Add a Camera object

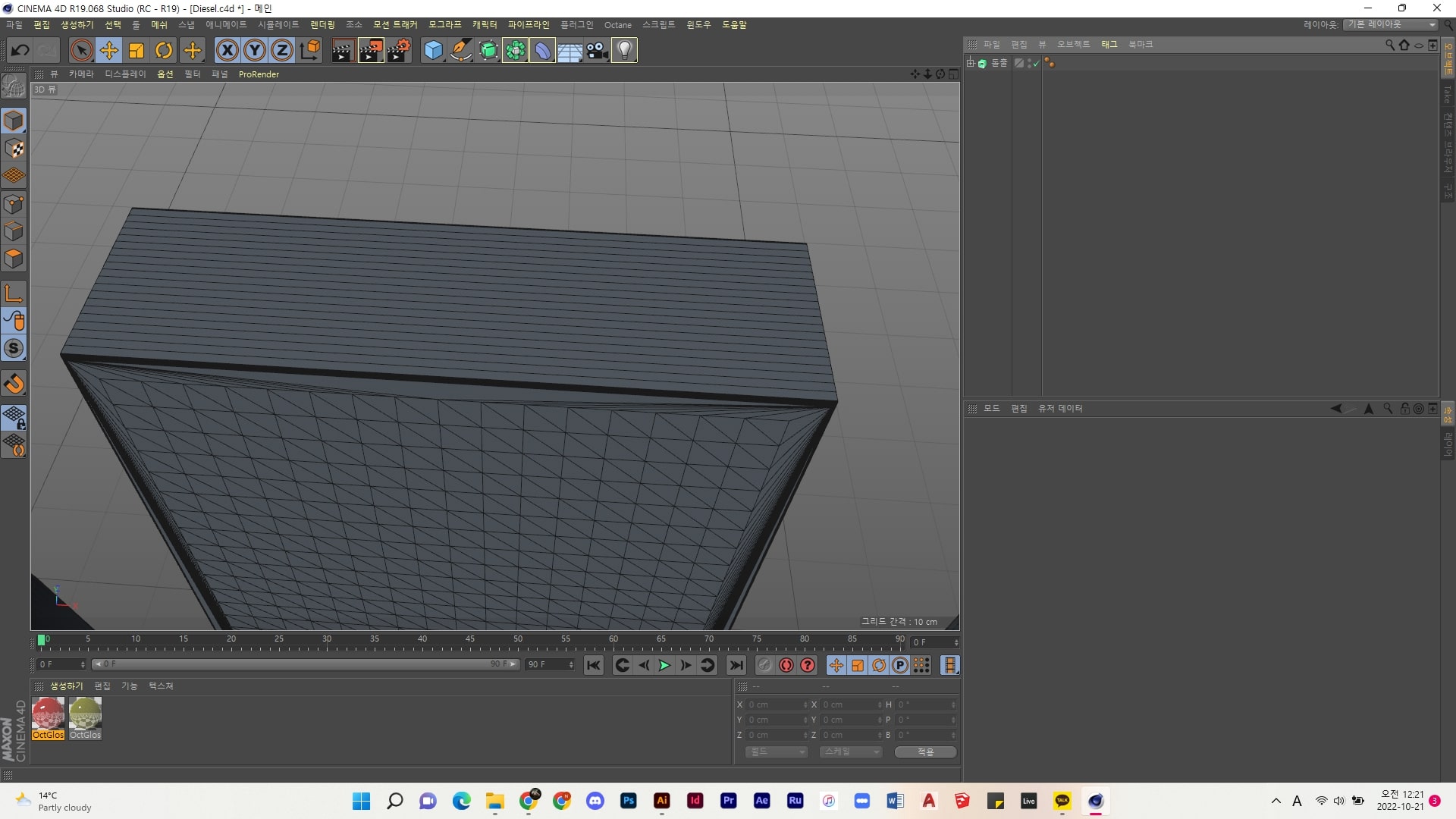point(597,51)
